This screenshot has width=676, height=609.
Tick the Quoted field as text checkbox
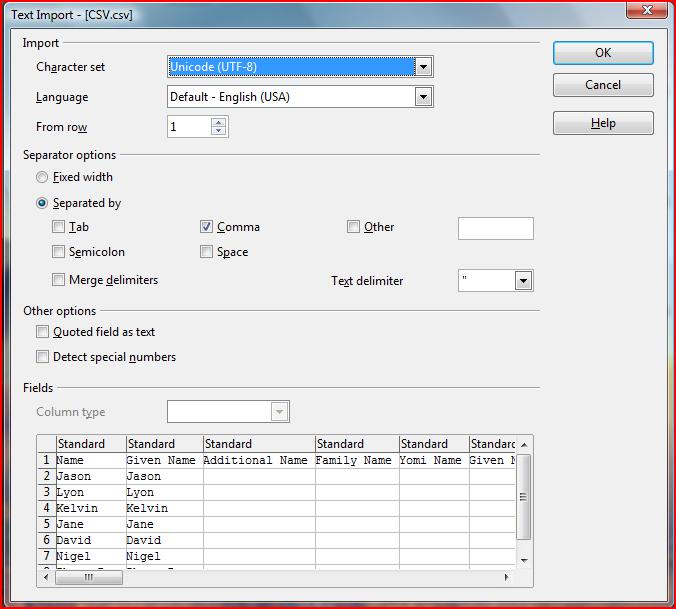tap(43, 332)
